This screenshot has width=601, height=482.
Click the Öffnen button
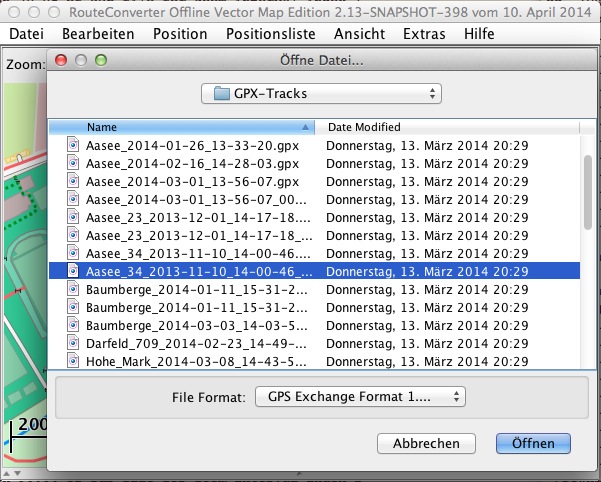[532, 443]
